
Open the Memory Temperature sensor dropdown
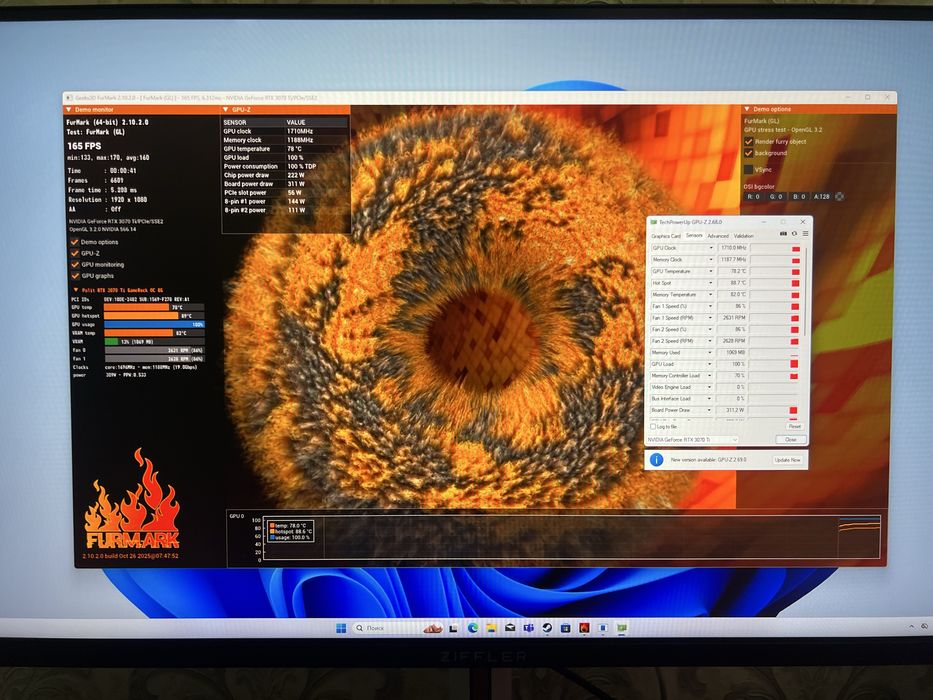click(x=710, y=295)
